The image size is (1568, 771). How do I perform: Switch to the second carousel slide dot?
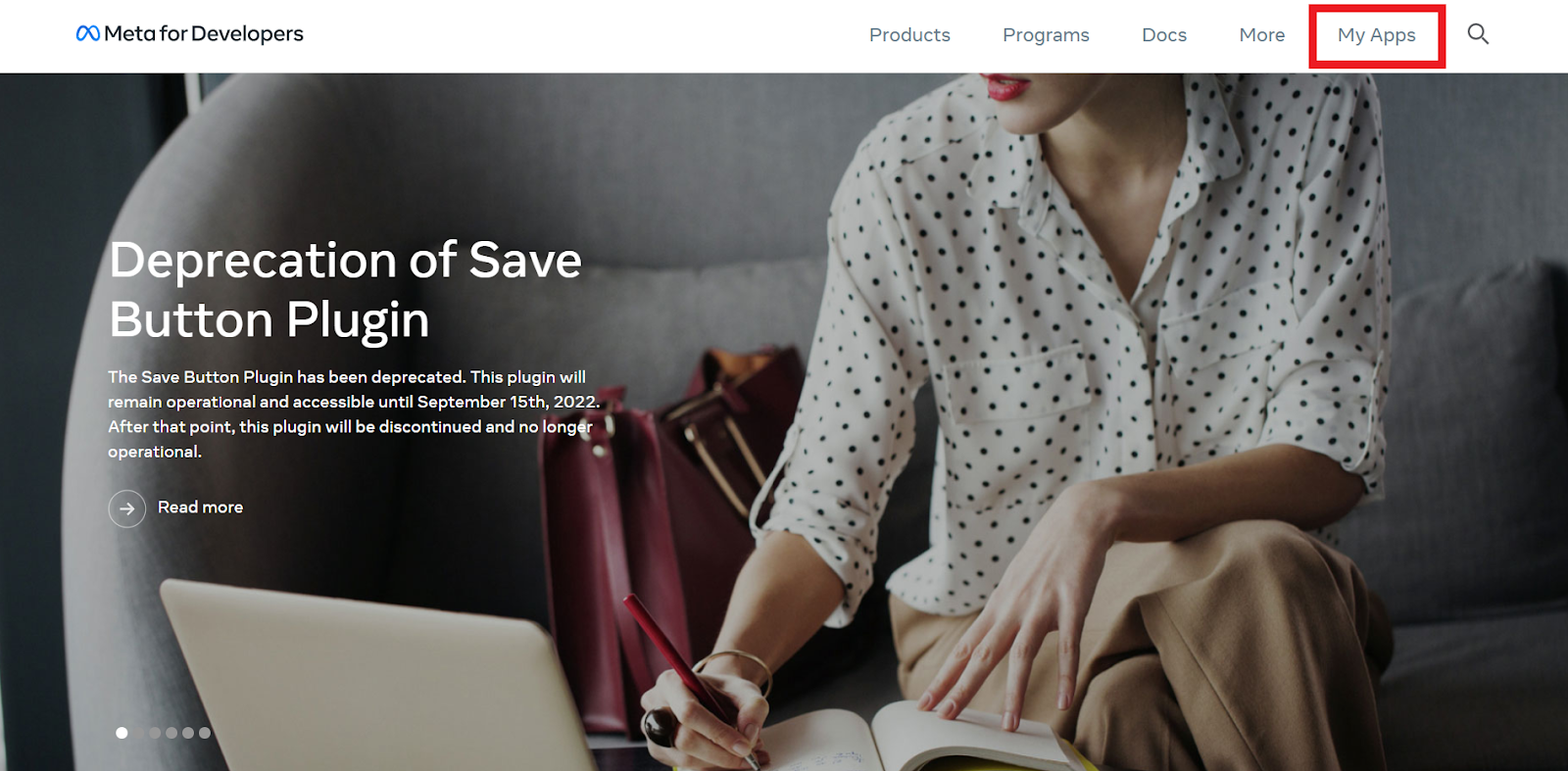click(138, 733)
